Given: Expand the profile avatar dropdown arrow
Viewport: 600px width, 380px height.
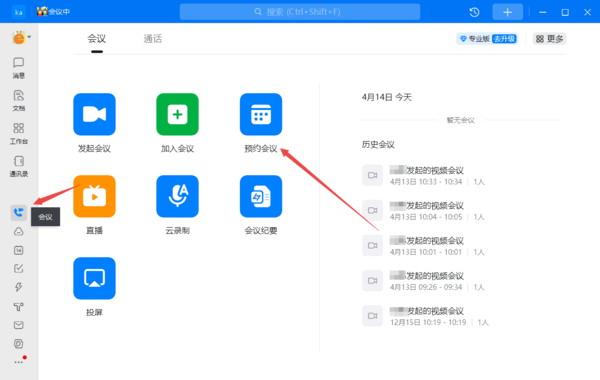Looking at the screenshot, I should [29, 37].
